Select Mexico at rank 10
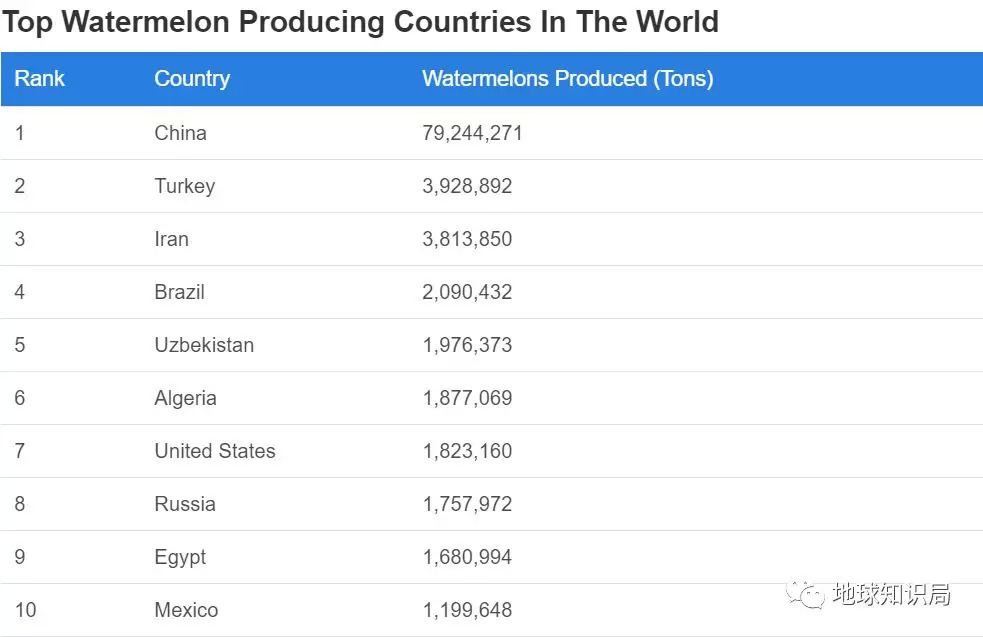983x637 pixels. [x=186, y=610]
